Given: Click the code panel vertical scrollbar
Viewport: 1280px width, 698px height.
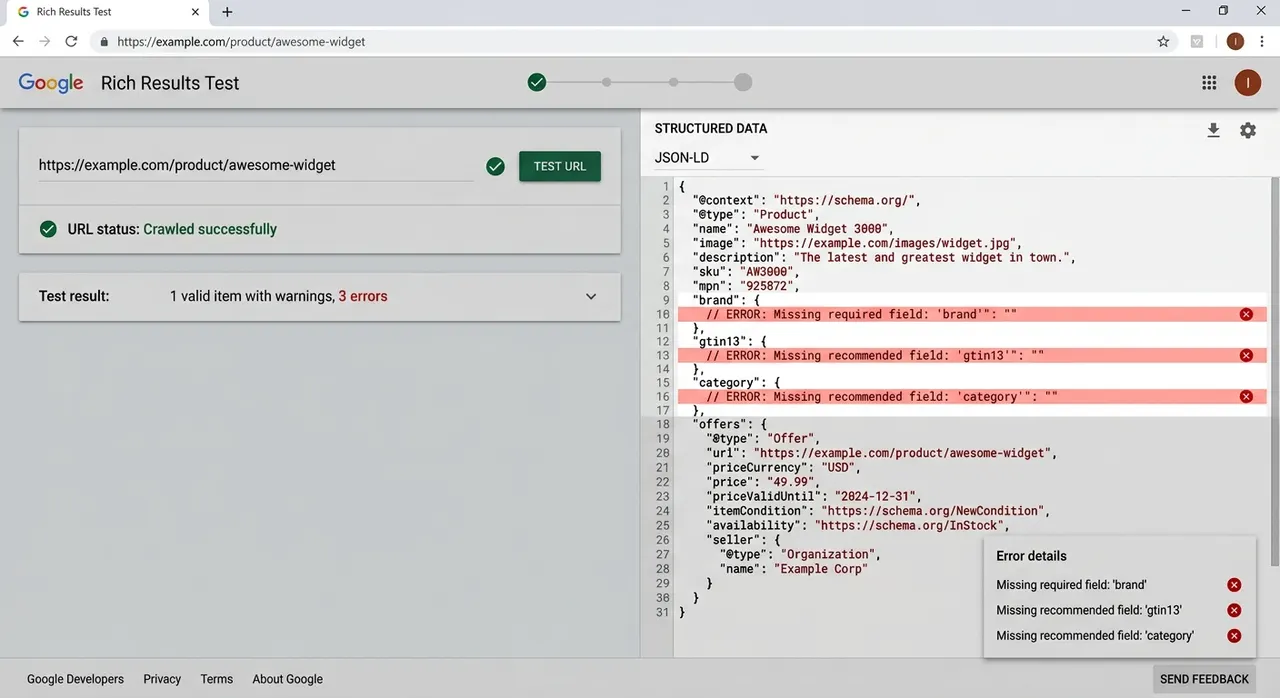Looking at the screenshot, I should 1275,370.
